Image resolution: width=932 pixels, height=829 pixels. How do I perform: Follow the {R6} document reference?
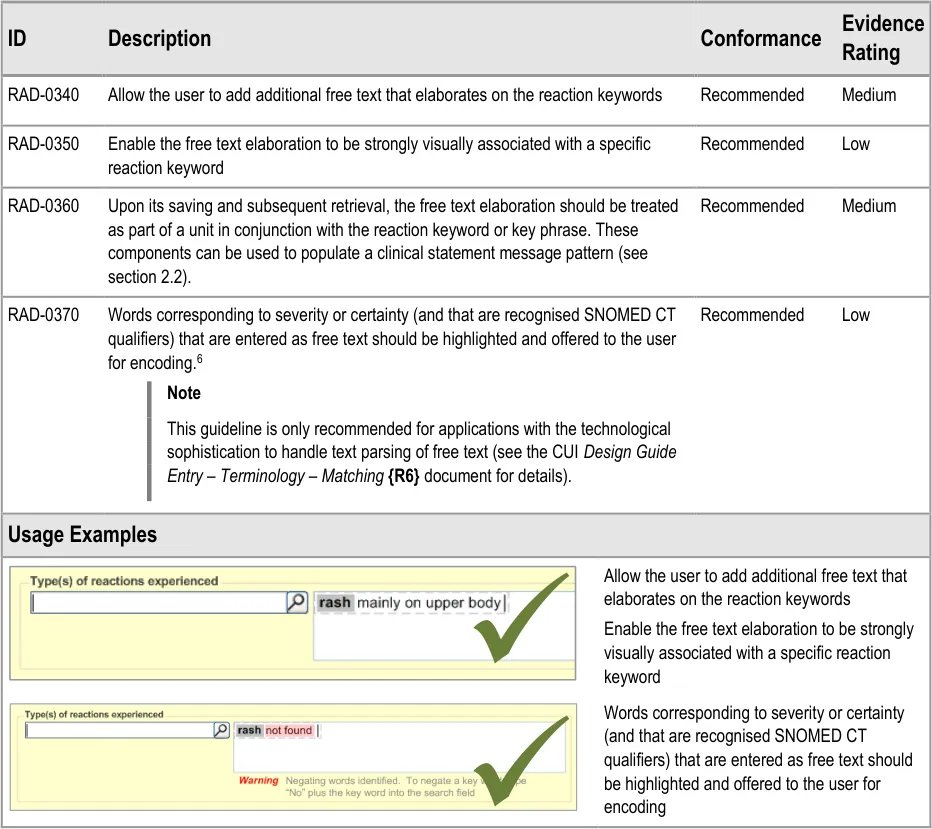403,476
